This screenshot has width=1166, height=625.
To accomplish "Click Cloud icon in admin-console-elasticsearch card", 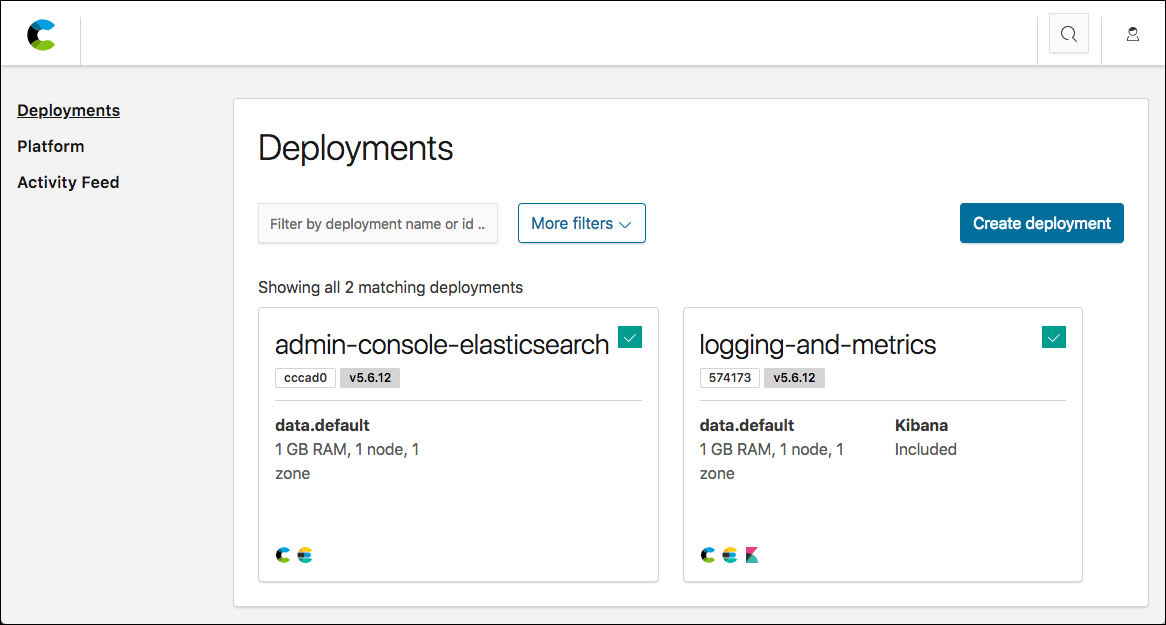I will 283,555.
